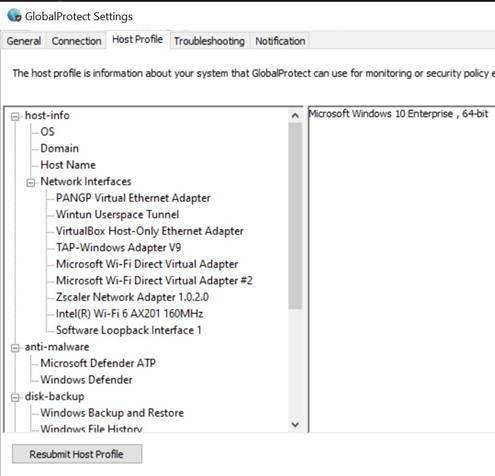Viewport: 495px width, 476px height.
Task: Select the OS entry in the tree
Action: (x=47, y=132)
